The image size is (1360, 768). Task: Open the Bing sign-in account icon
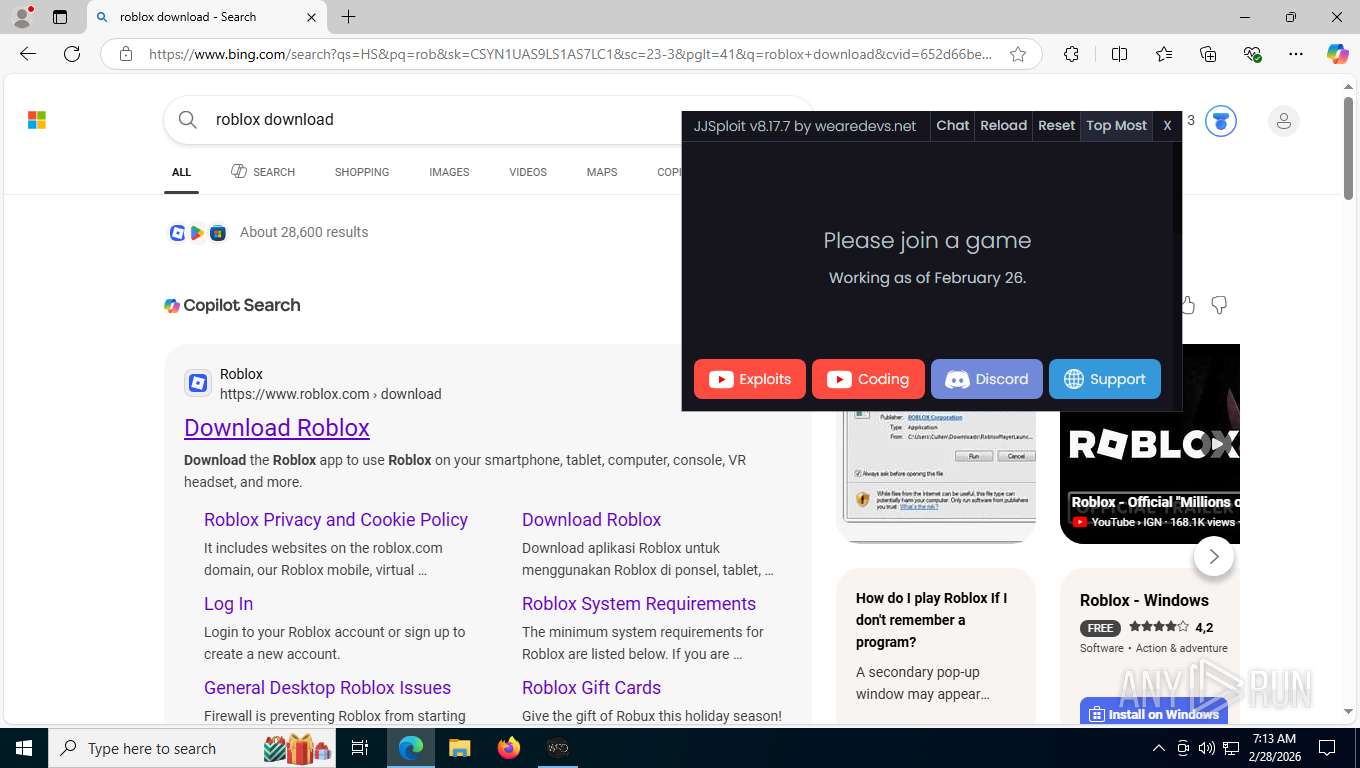click(x=1283, y=121)
